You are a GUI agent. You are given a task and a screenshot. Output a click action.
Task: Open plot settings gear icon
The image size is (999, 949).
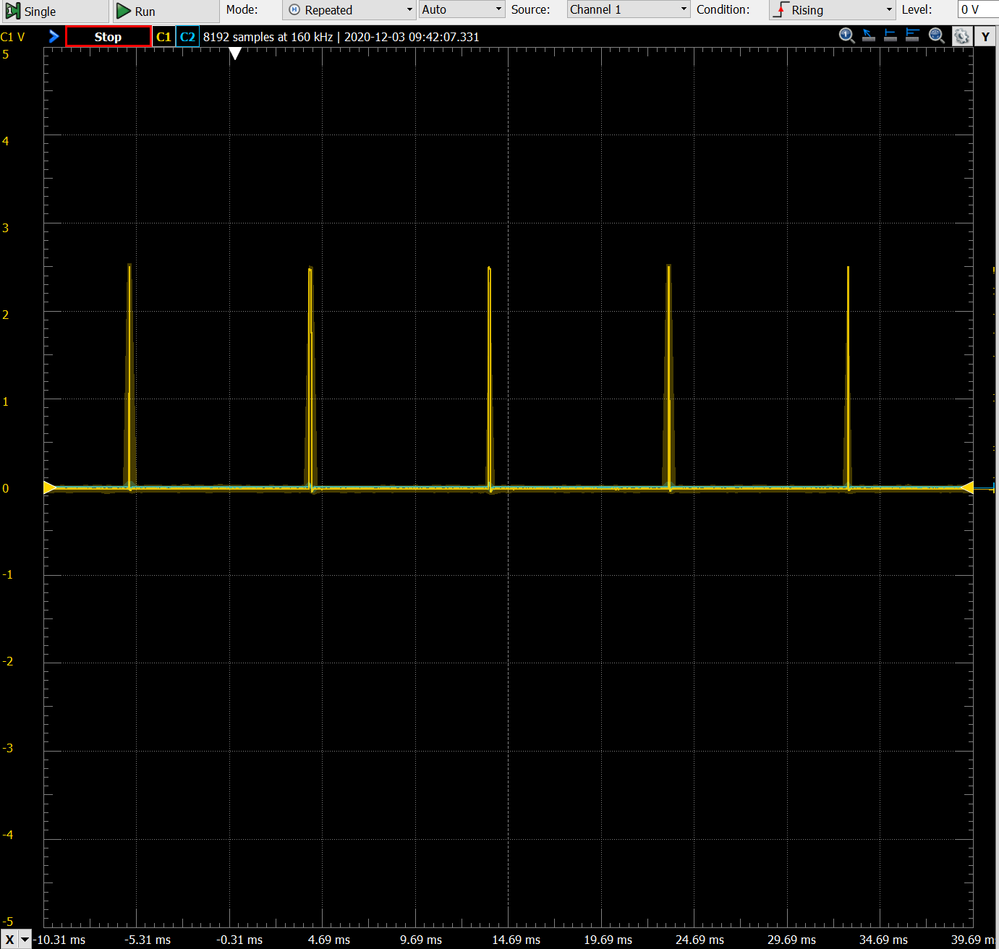[961, 36]
